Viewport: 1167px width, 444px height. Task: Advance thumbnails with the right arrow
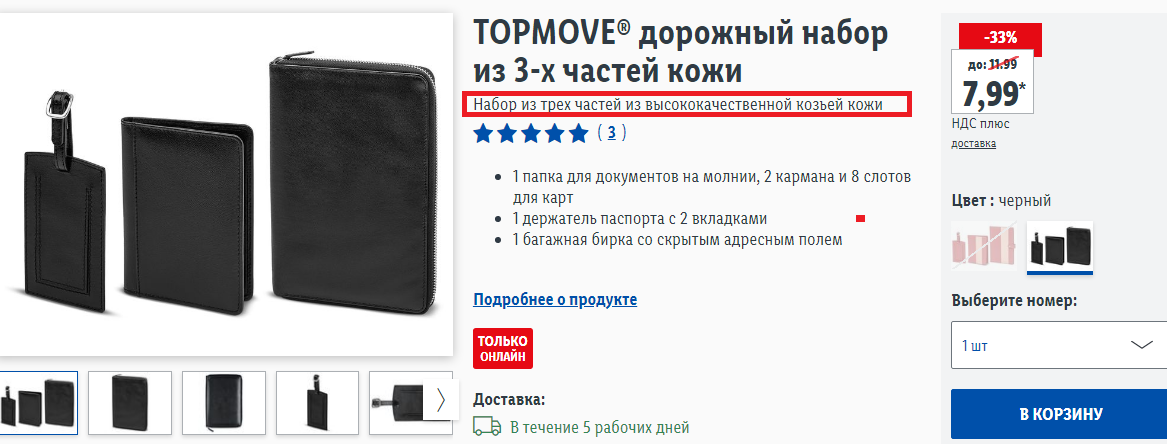coord(440,400)
